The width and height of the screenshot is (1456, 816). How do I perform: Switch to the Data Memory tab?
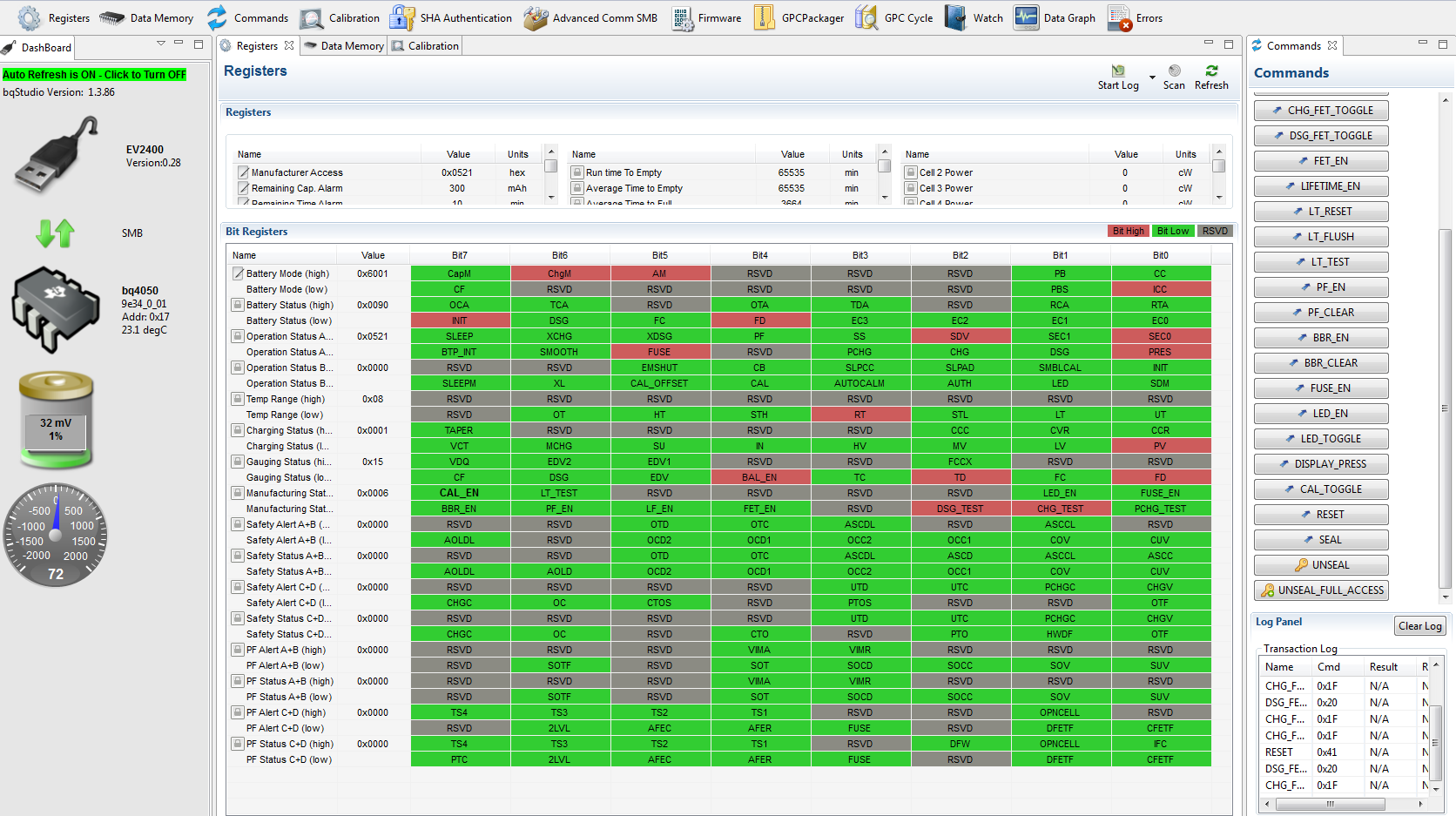pyautogui.click(x=344, y=46)
